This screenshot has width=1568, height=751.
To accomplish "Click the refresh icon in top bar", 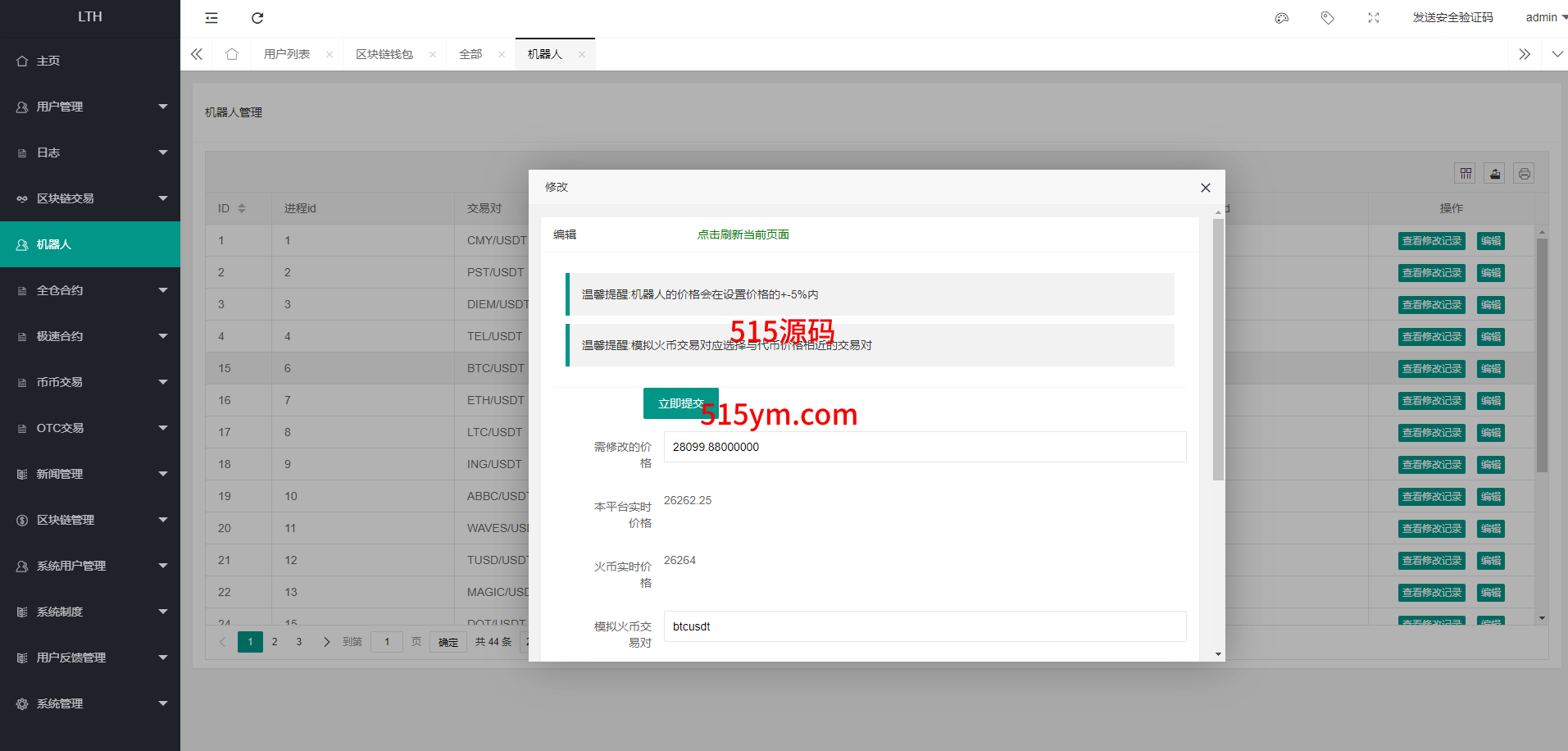I will click(x=257, y=18).
